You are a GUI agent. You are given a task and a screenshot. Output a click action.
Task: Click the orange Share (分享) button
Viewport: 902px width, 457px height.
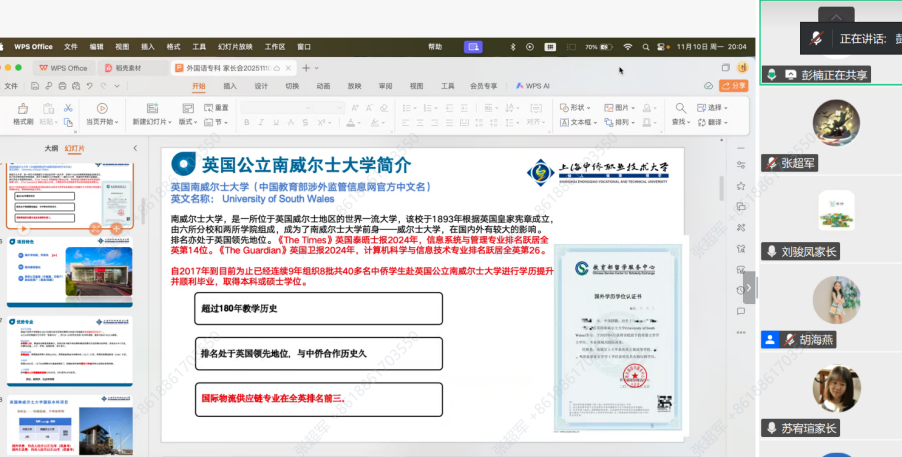click(734, 86)
